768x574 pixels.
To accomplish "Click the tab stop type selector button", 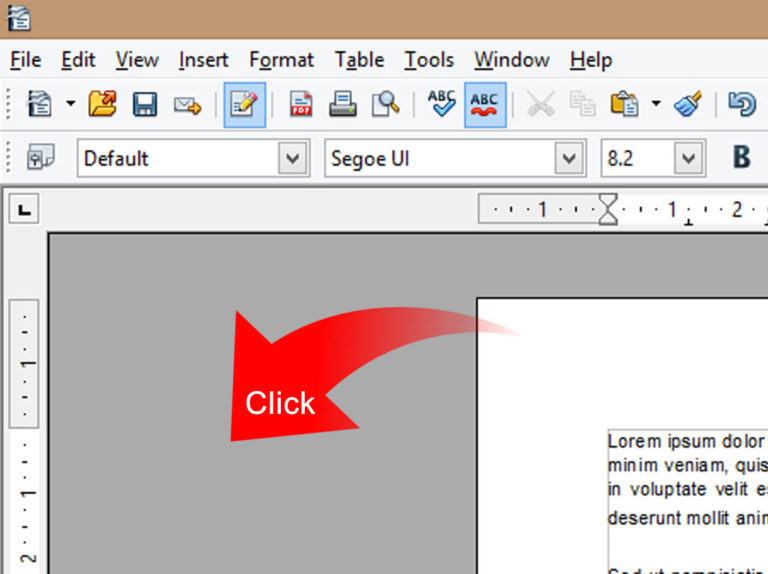I will pyautogui.click(x=24, y=209).
